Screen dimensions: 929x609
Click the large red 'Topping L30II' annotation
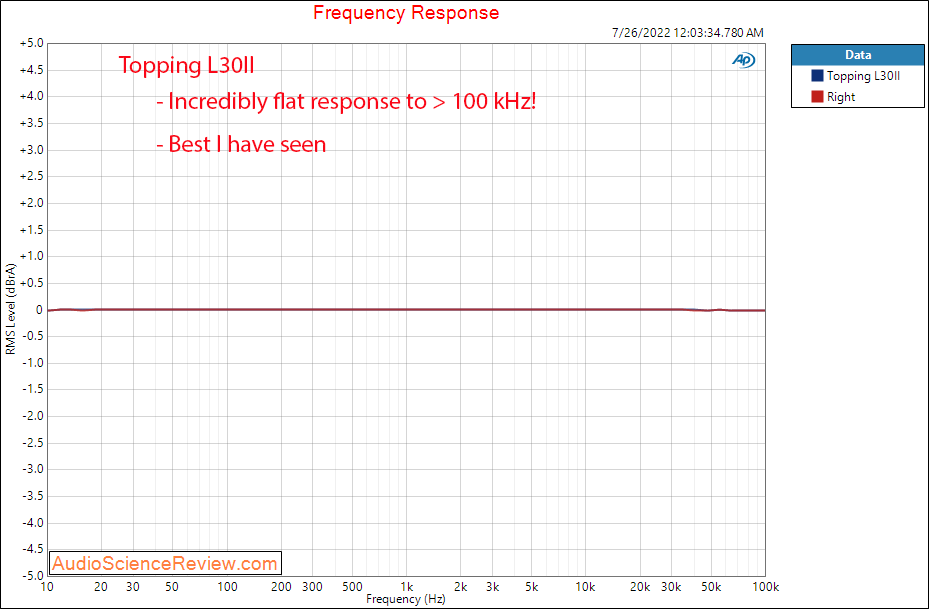pos(187,65)
